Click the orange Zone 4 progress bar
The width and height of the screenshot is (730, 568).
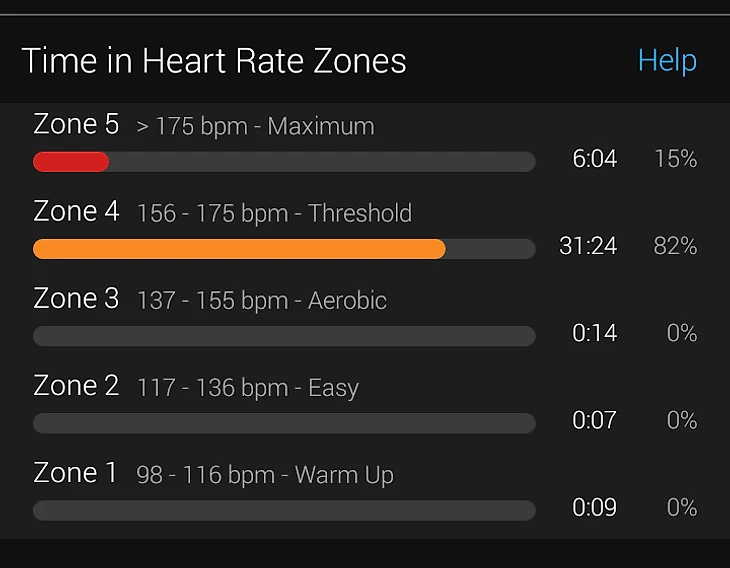pyautogui.click(x=239, y=249)
